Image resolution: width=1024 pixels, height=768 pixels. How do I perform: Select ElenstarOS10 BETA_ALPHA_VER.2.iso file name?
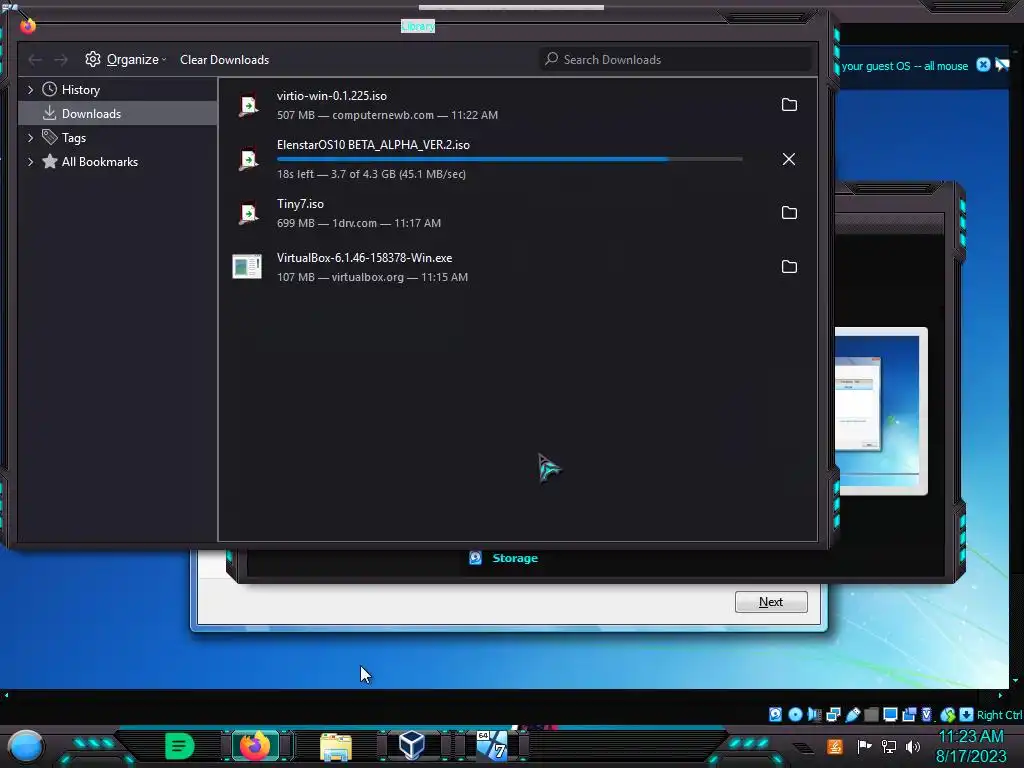[373, 145]
